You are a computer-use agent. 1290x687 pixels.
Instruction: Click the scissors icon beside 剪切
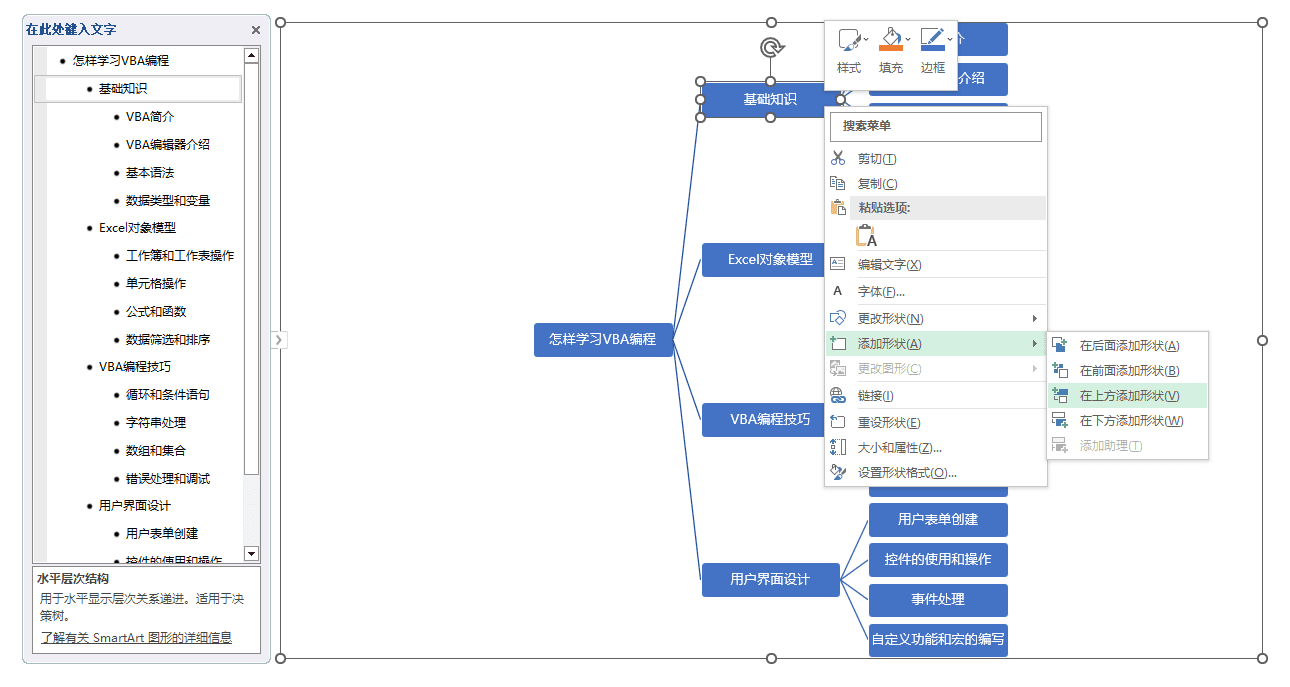tap(838, 158)
